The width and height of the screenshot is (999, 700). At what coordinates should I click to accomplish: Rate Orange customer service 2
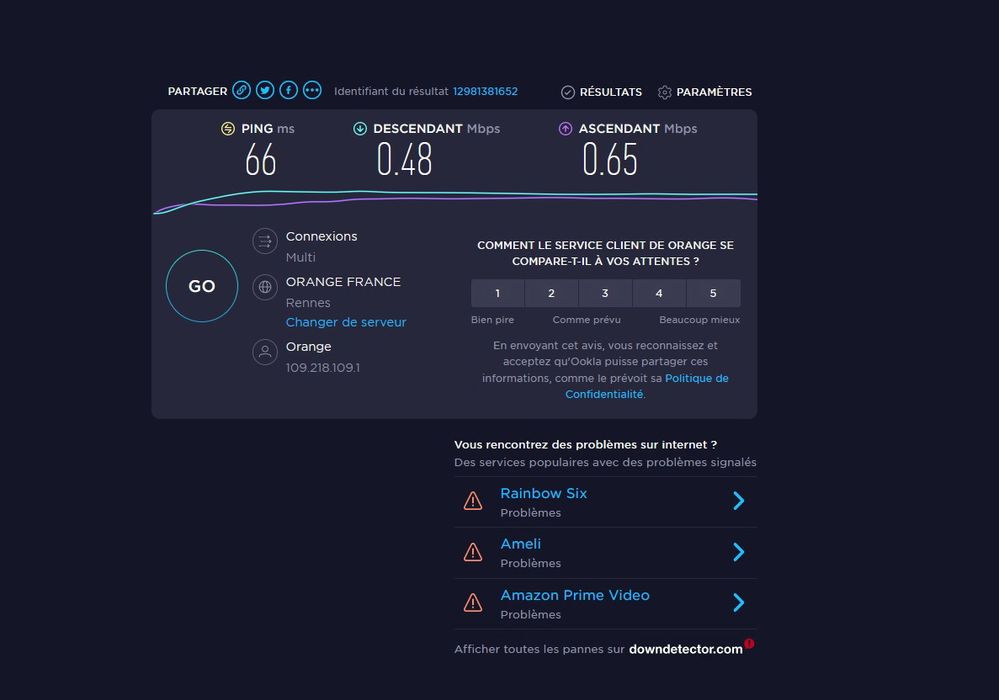coord(552,293)
